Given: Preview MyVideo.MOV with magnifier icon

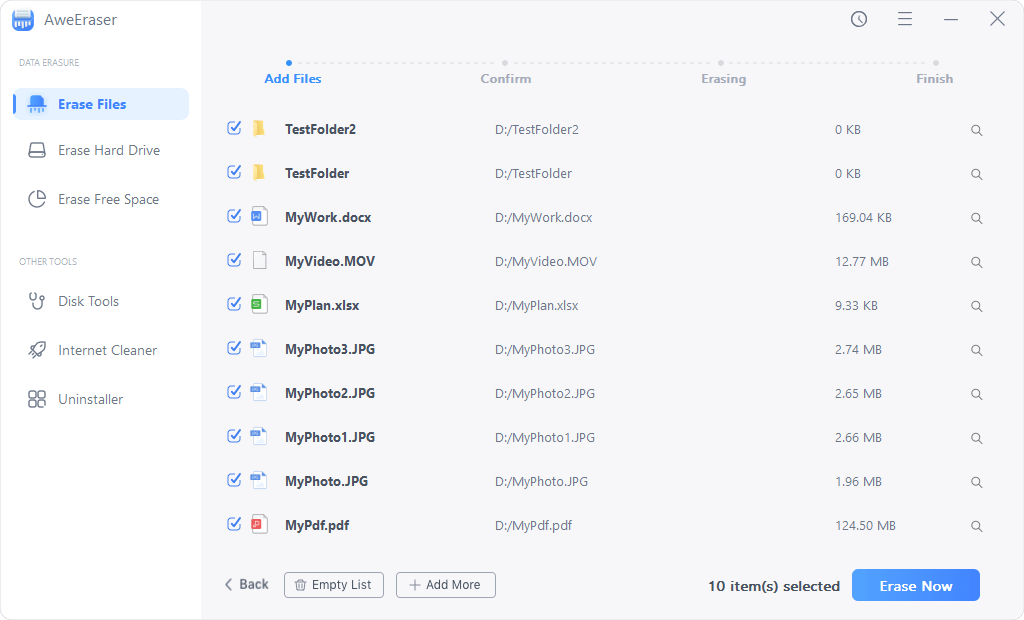Looking at the screenshot, I should (x=976, y=262).
